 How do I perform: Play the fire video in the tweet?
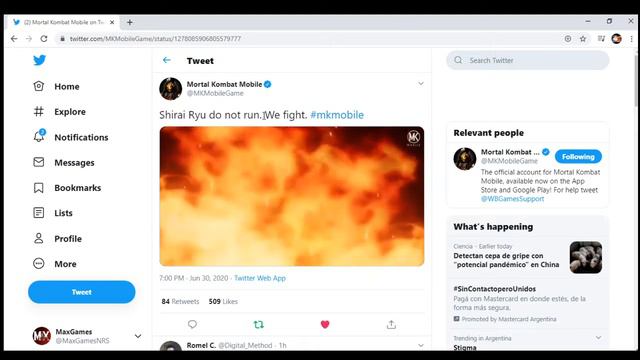click(292, 196)
